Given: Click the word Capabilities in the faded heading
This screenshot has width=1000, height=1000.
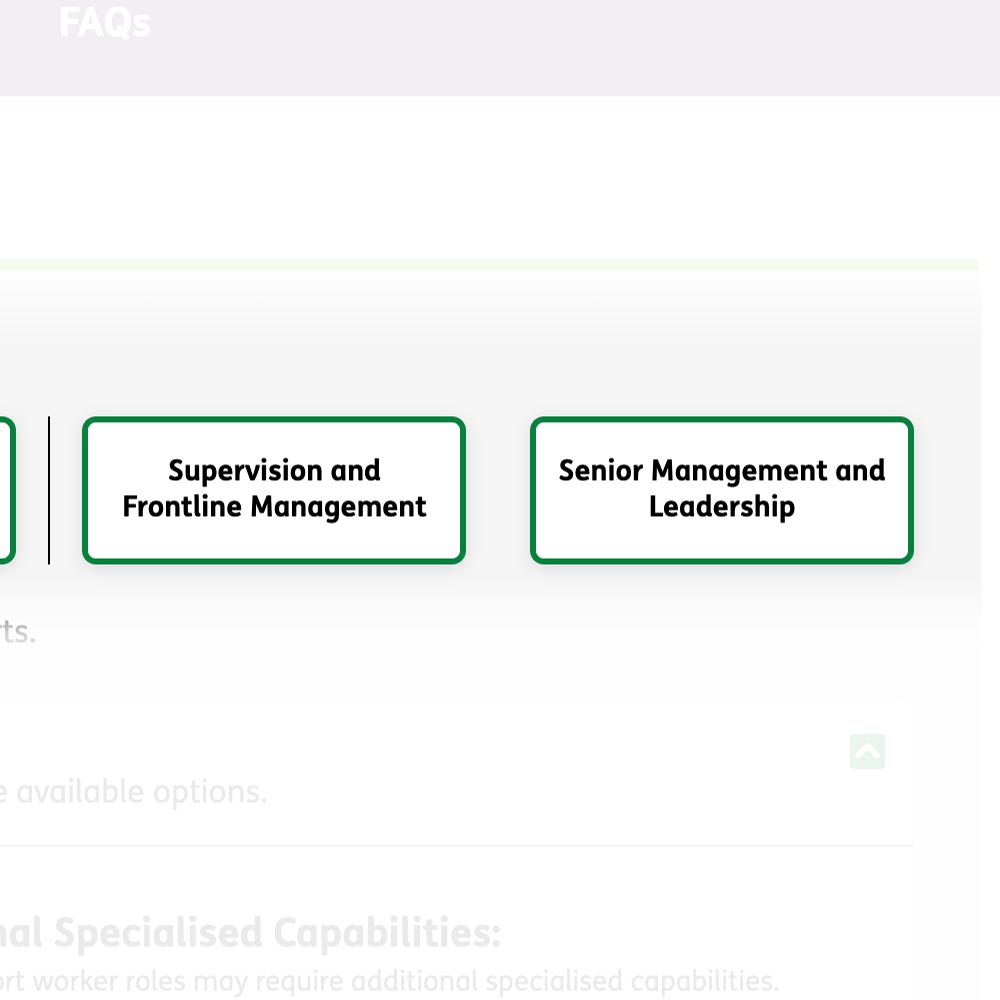Looking at the screenshot, I should (387, 932).
